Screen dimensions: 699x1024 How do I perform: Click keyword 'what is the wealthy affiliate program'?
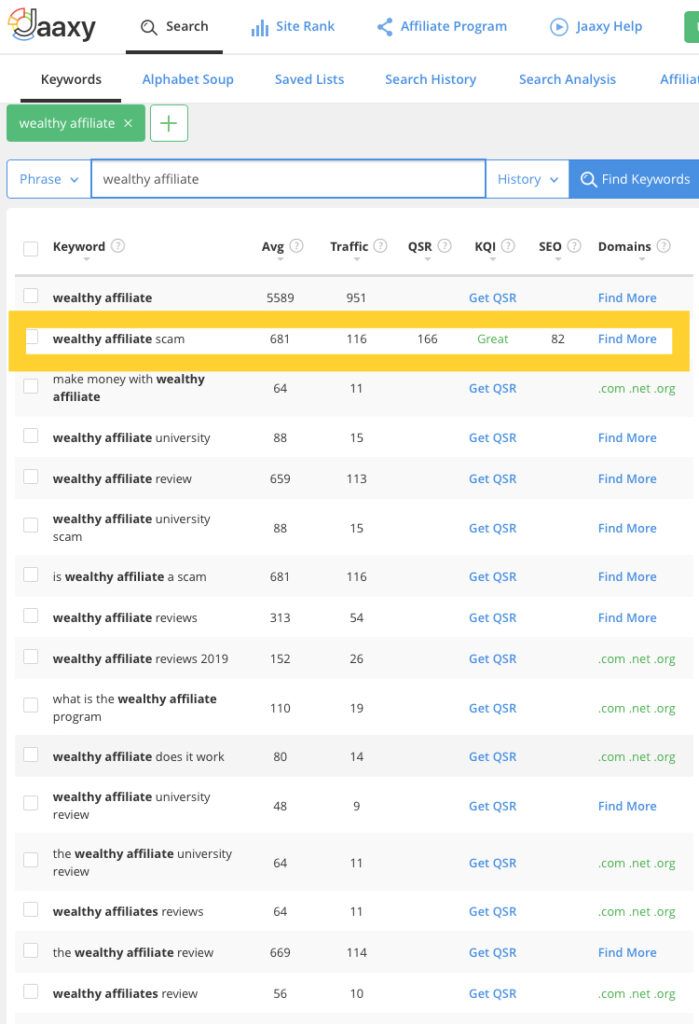click(135, 708)
